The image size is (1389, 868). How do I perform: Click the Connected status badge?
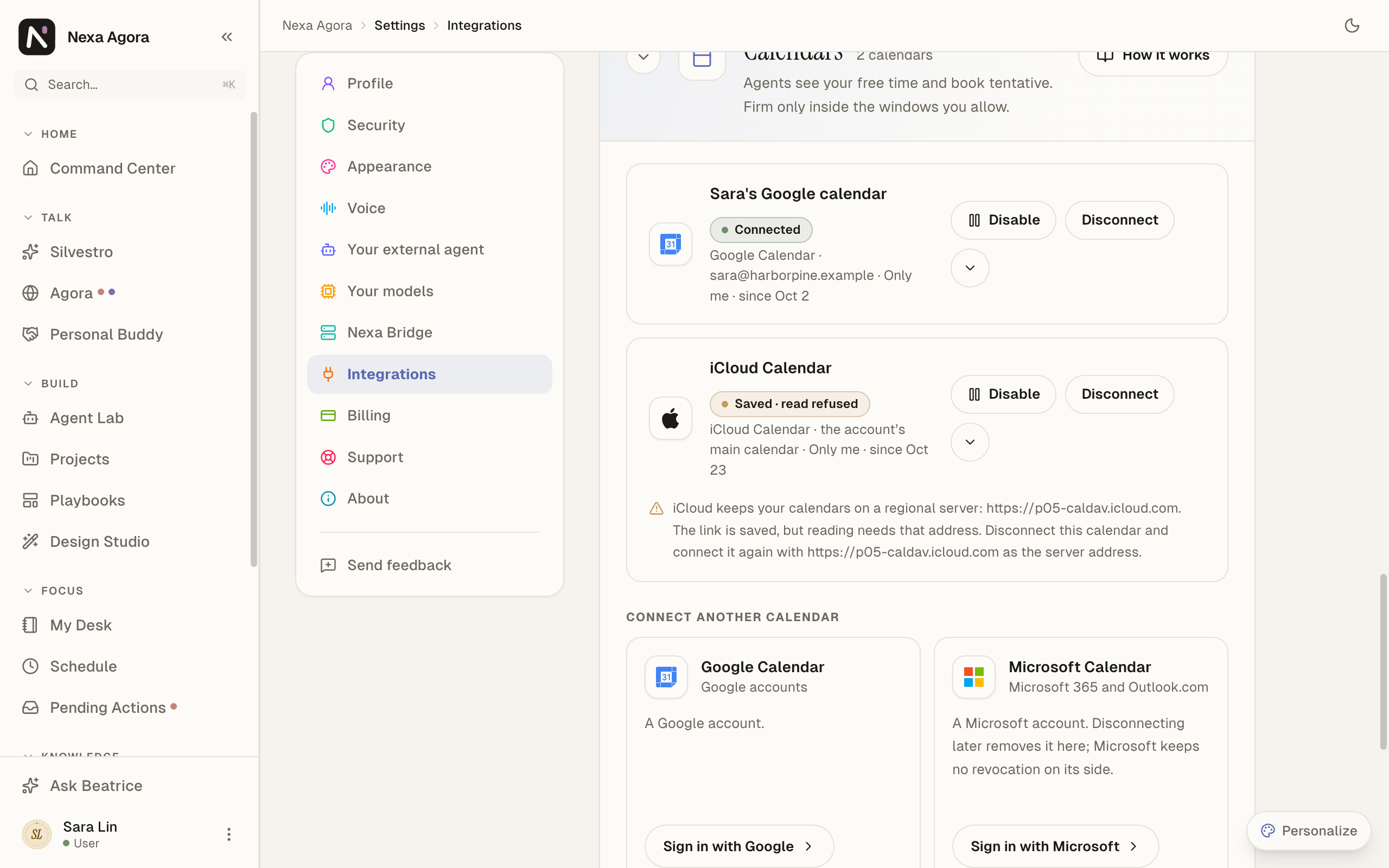(761, 229)
